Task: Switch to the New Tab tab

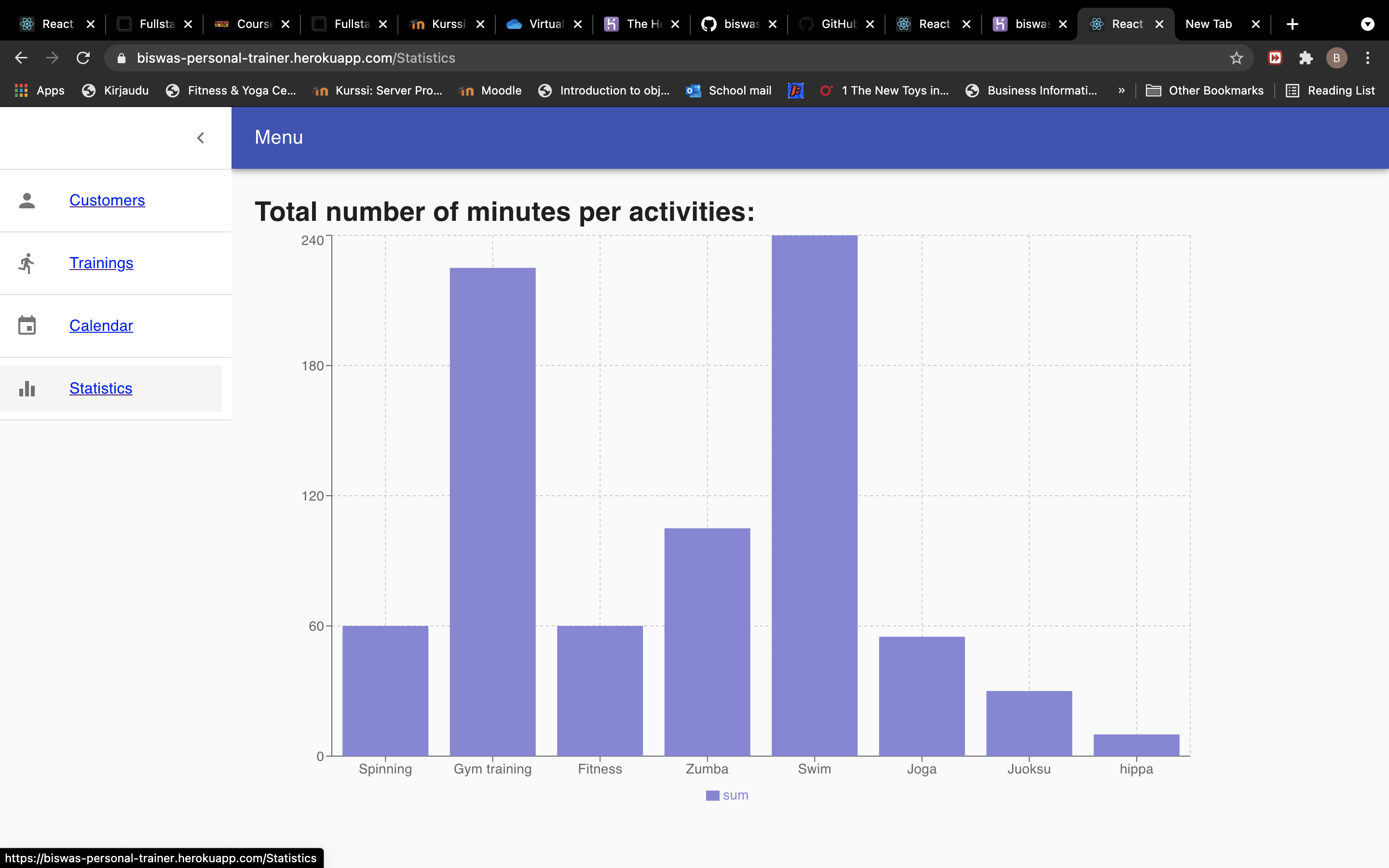Action: [1209, 24]
